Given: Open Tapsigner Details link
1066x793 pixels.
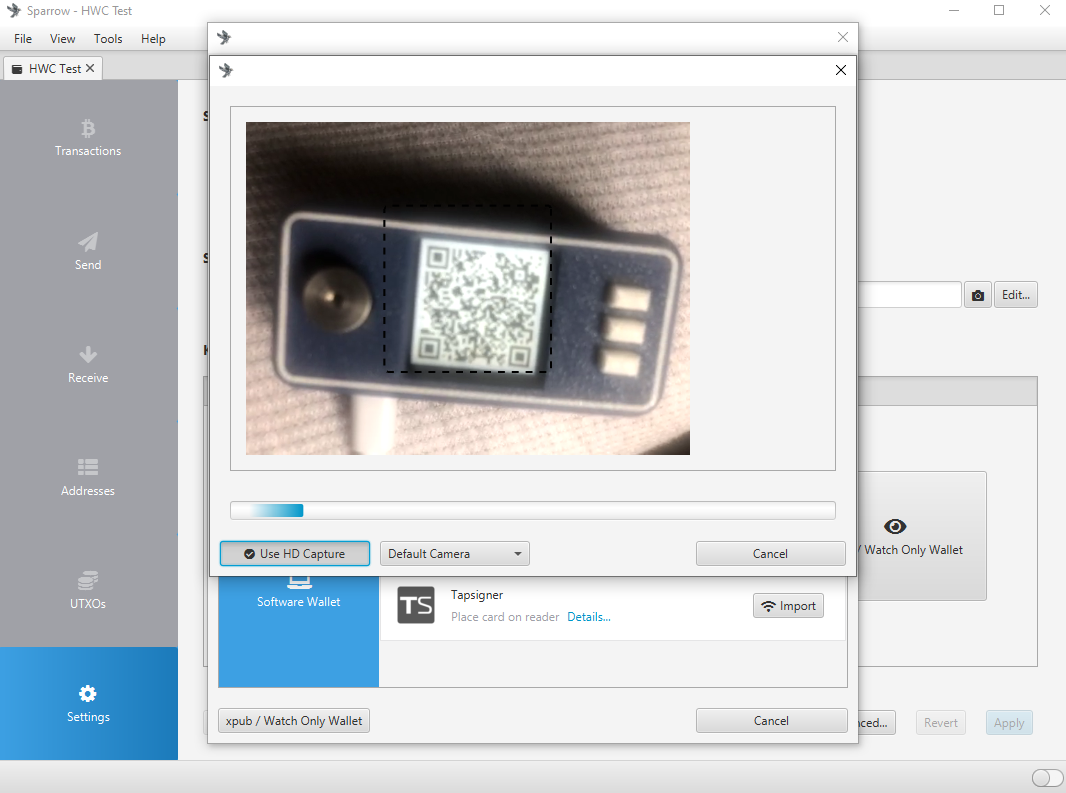Looking at the screenshot, I should coord(589,617).
